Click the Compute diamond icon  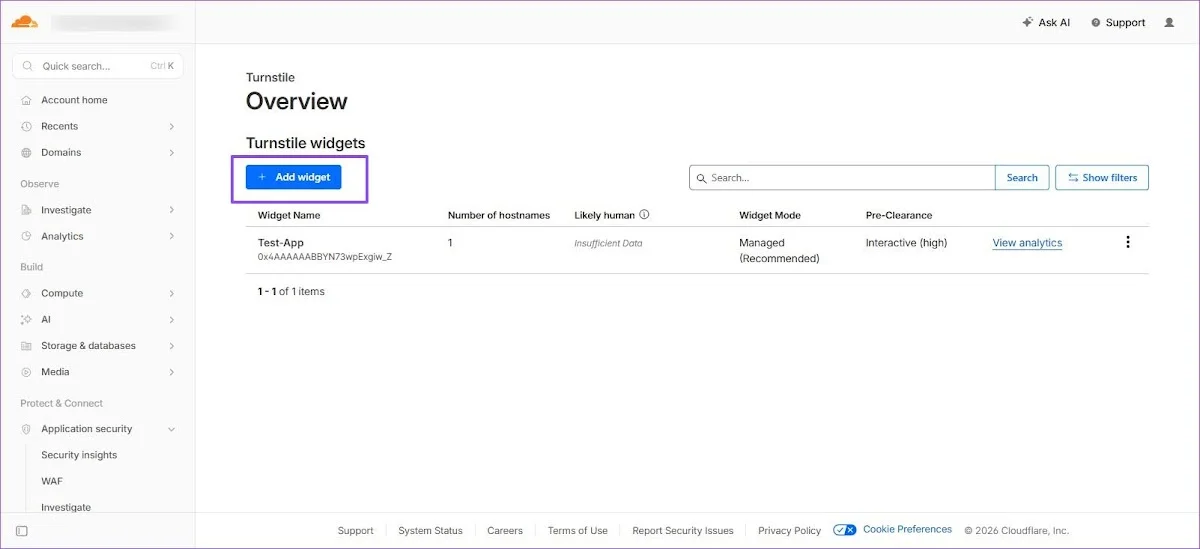26,293
